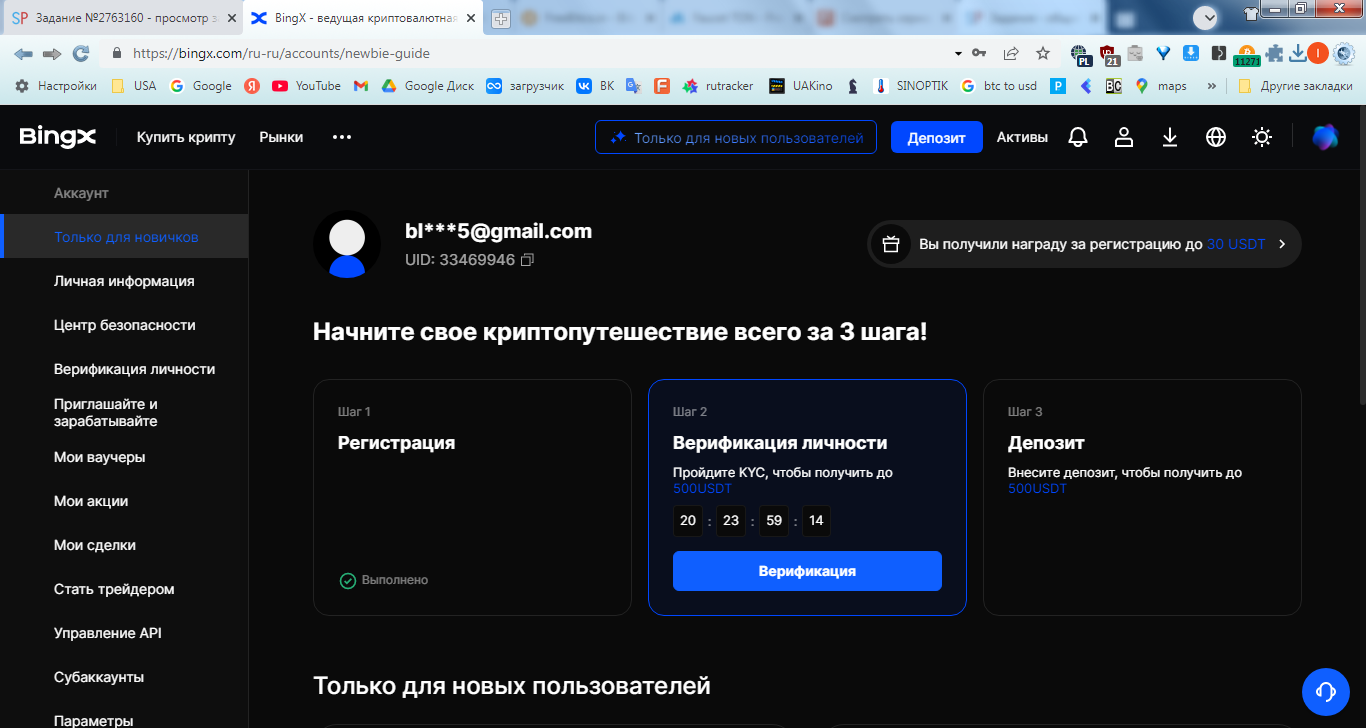
Task: Open the support headset chat button
Action: pyautogui.click(x=1326, y=691)
